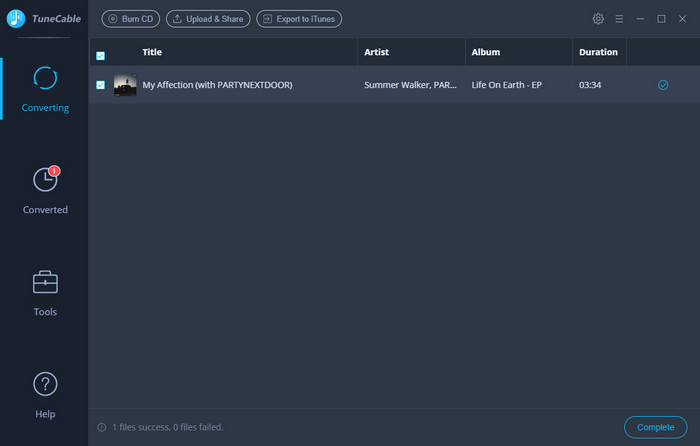Image resolution: width=700 pixels, height=446 pixels.
Task: Click the TuneCable logo icon
Action: 16,19
